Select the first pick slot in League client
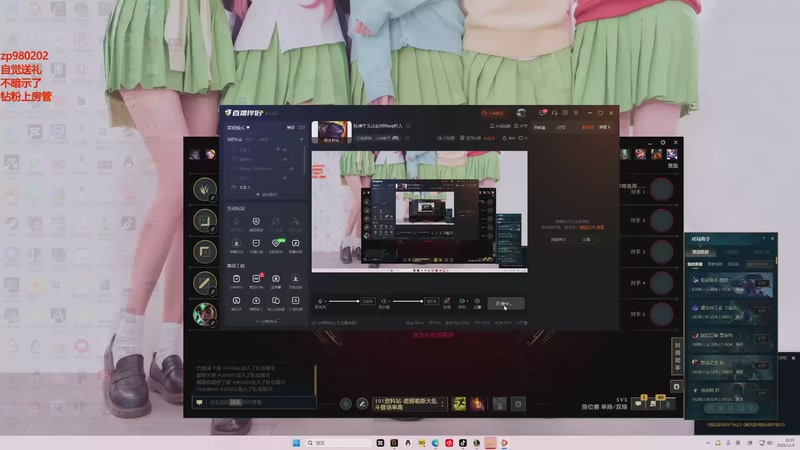This screenshot has height=450, width=800. (x=205, y=189)
